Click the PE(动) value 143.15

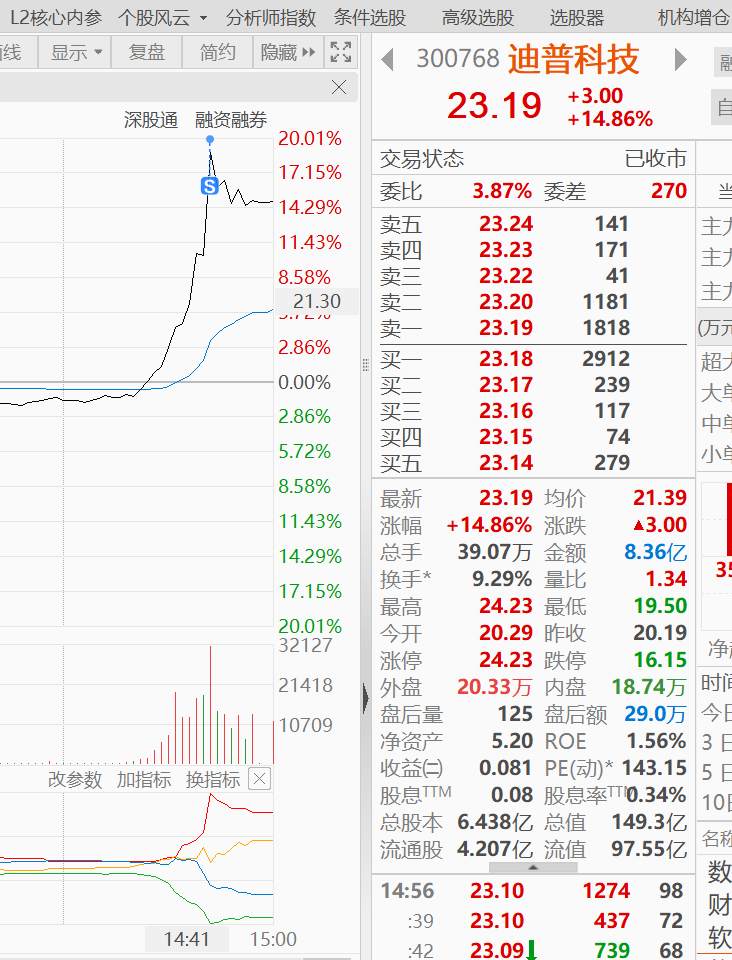click(654, 767)
